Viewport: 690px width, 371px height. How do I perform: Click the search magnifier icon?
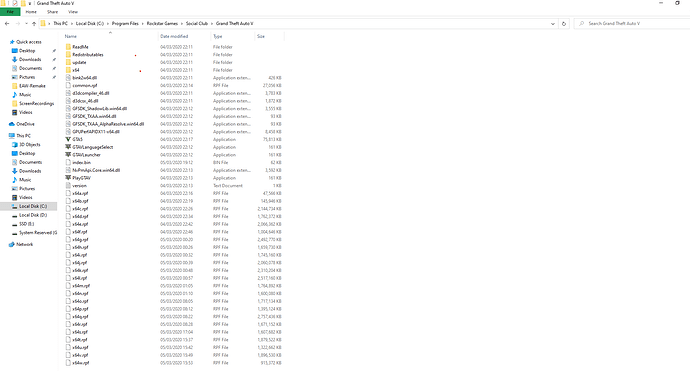pos(581,24)
